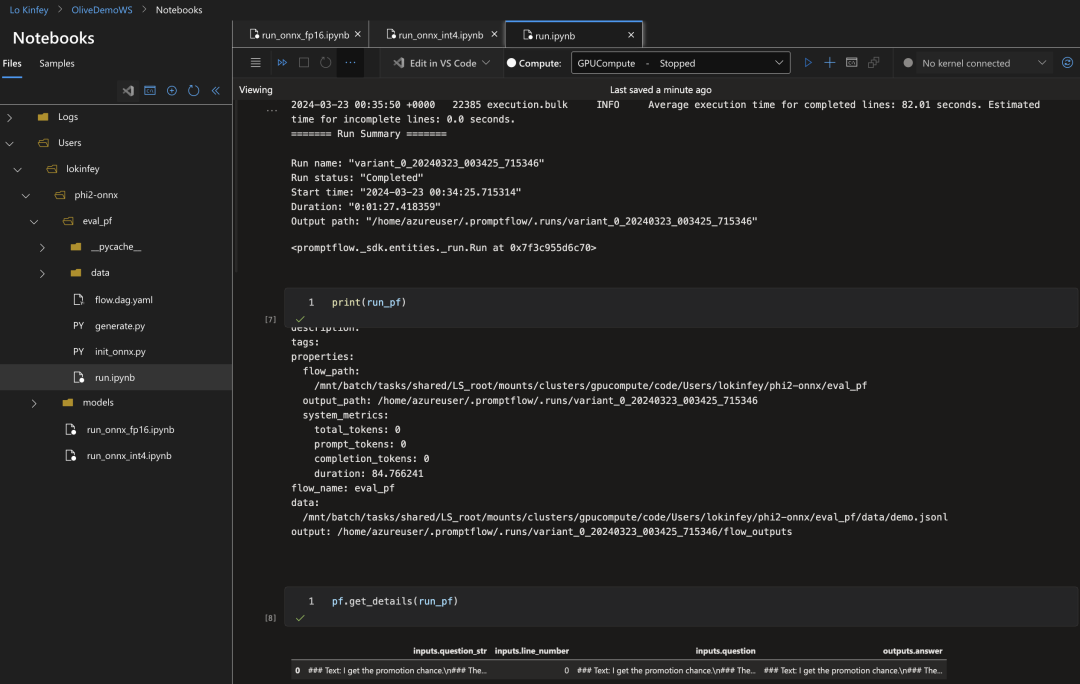Refresh the file explorer tree

[194, 90]
